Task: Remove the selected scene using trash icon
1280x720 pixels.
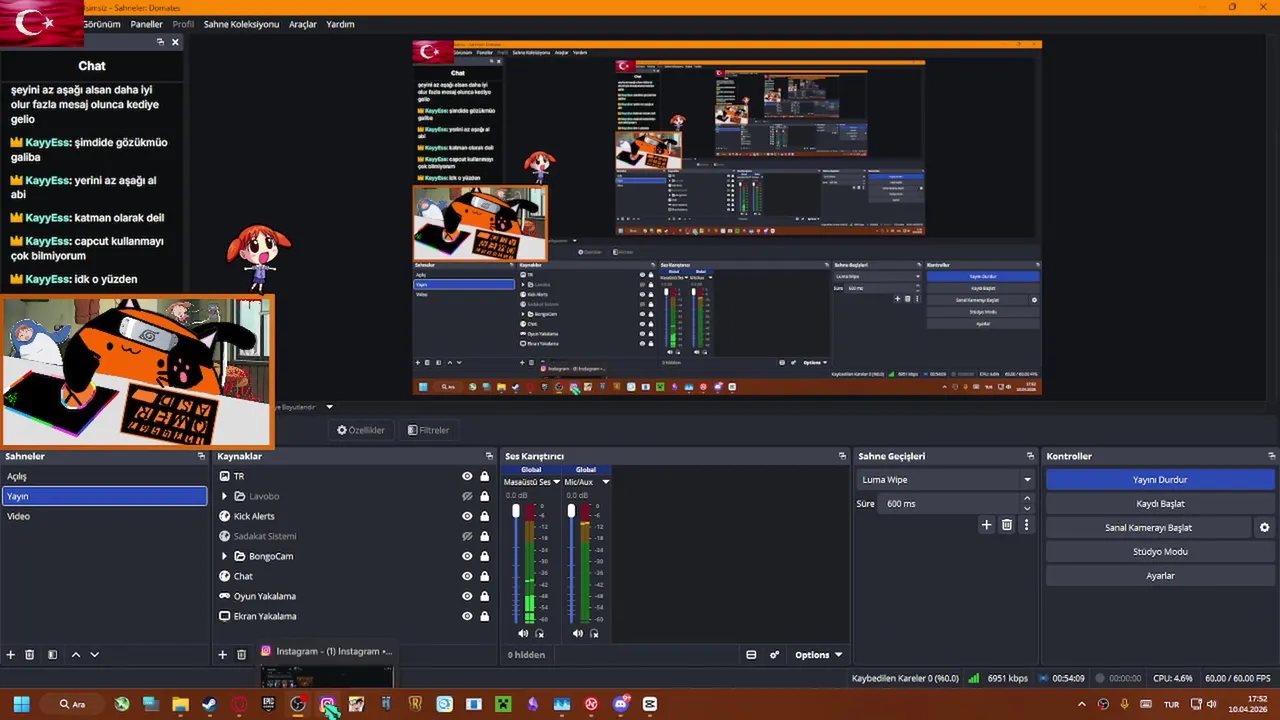Action: point(30,655)
